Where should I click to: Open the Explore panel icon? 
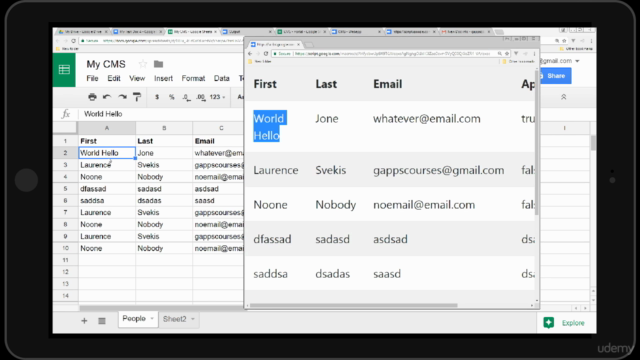(549, 322)
